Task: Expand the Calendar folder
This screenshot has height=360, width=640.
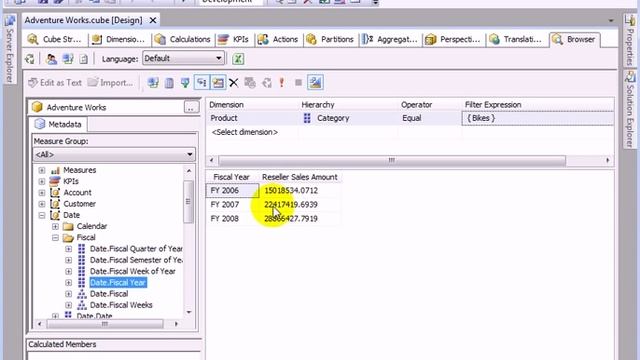Action: coord(55,227)
